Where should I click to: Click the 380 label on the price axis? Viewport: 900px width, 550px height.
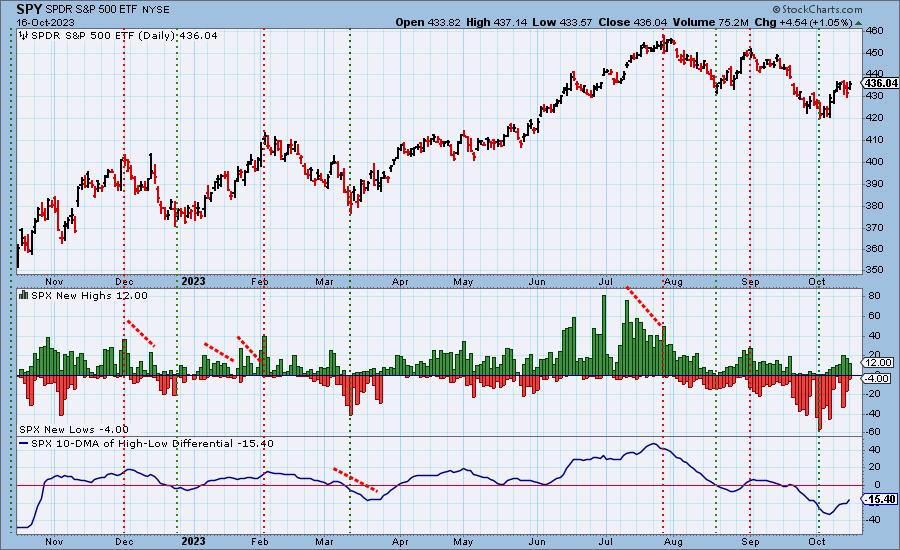click(874, 206)
